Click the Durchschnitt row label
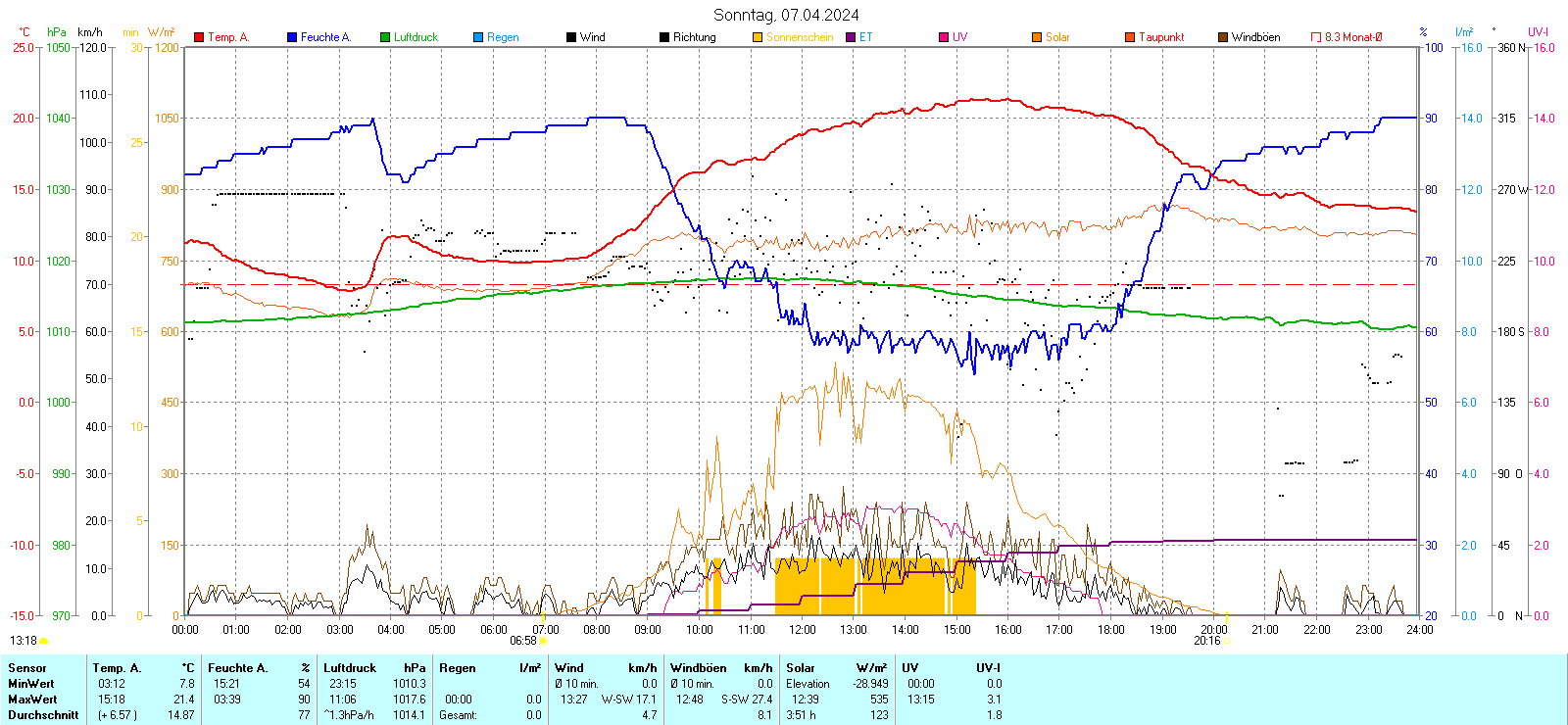 (44, 715)
